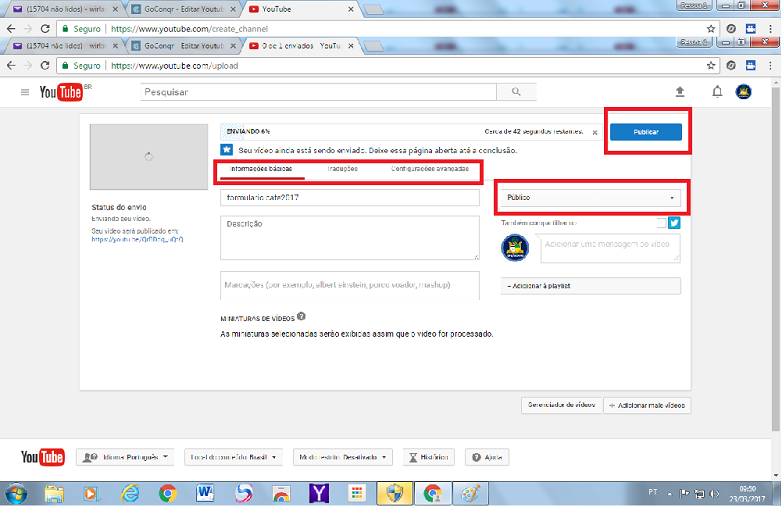This screenshot has width=781, height=507.
Task: Click the channel avatar beside message box
Action: 515,248
